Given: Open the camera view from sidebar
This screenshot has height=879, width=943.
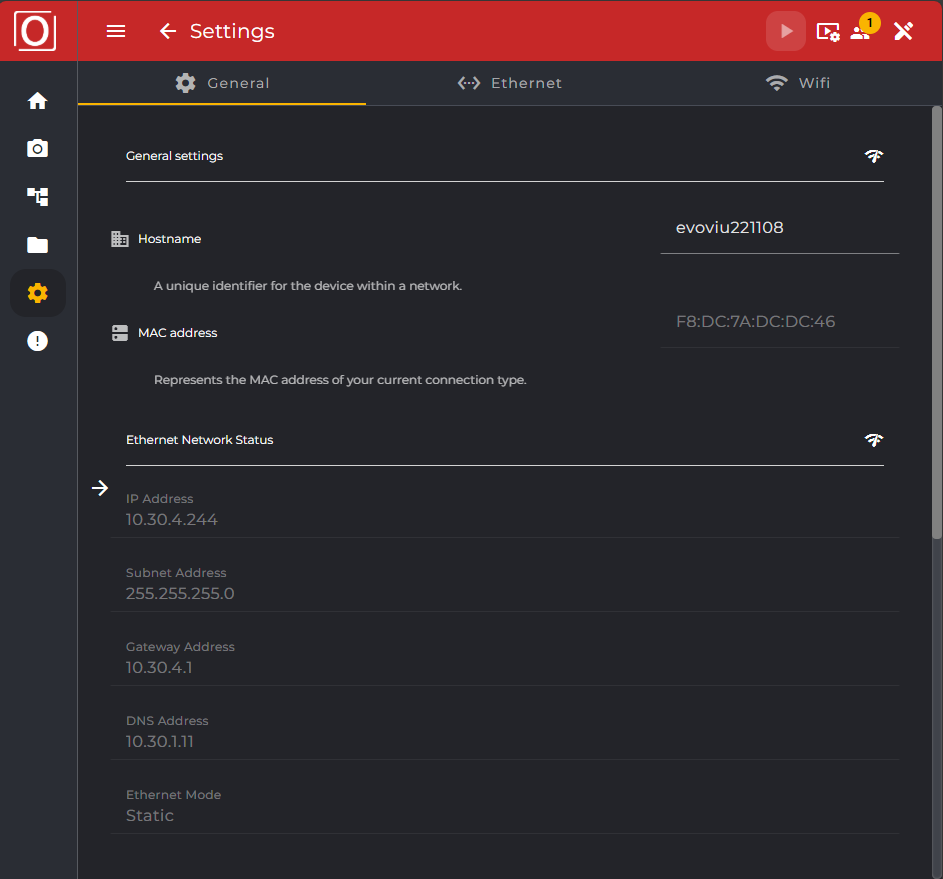Looking at the screenshot, I should tap(37, 148).
